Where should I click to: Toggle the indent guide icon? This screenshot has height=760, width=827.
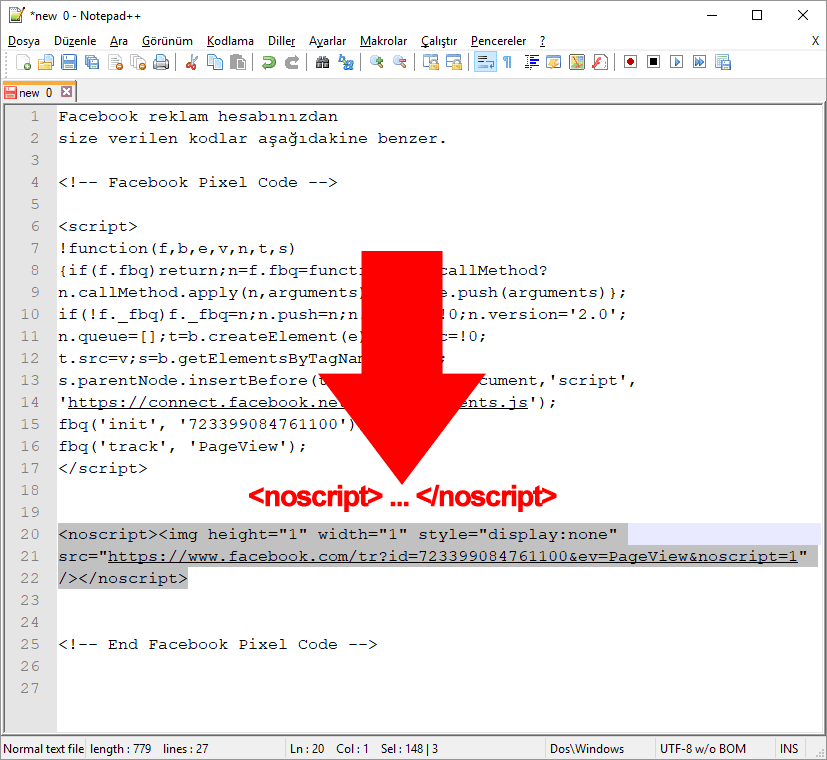531,63
